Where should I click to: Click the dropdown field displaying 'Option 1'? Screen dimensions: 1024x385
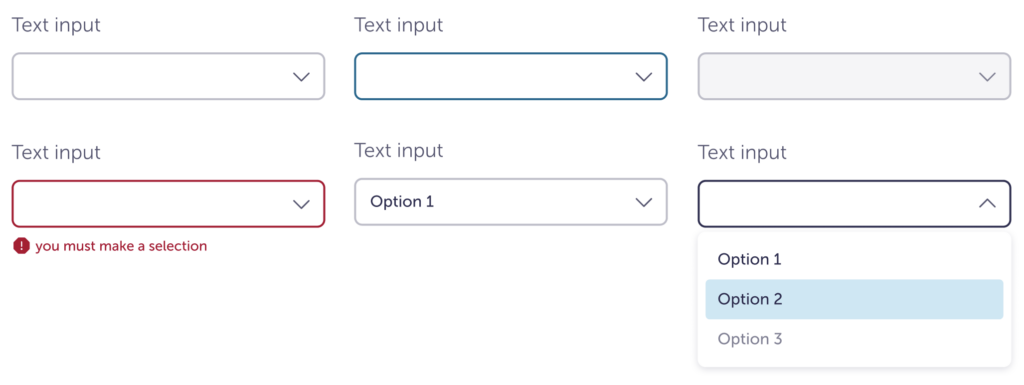click(511, 202)
